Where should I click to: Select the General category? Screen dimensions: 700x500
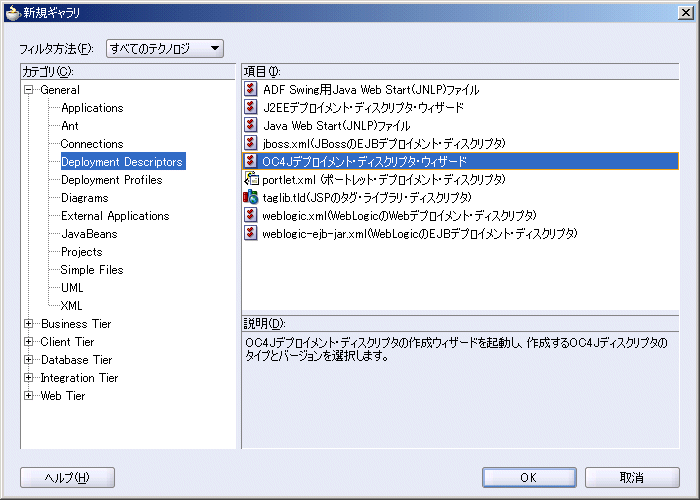pos(60,90)
